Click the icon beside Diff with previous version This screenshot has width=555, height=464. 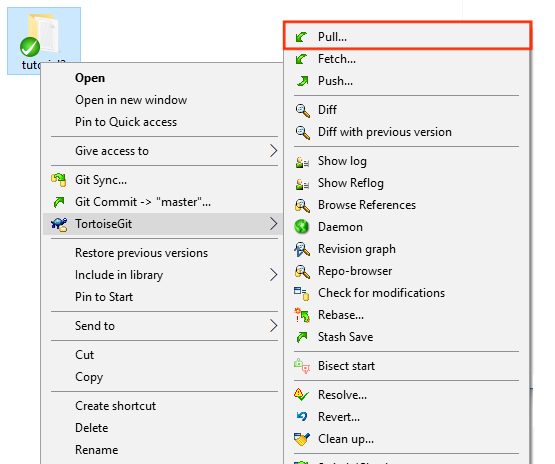click(x=302, y=132)
